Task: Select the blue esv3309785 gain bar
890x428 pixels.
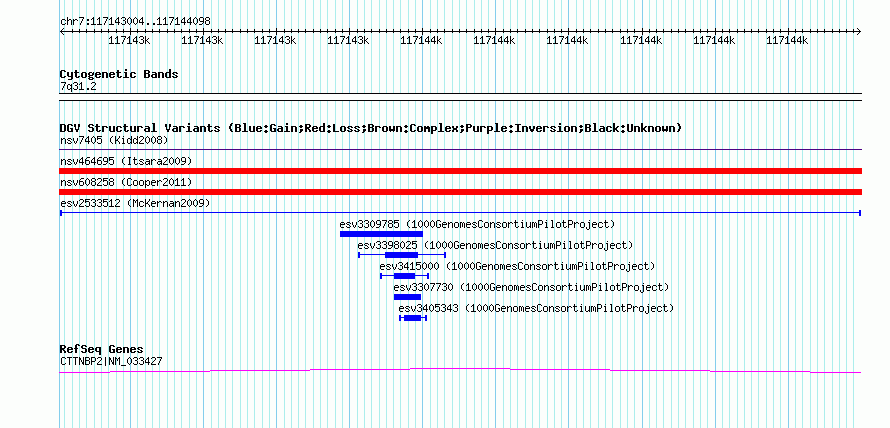Action: point(381,234)
